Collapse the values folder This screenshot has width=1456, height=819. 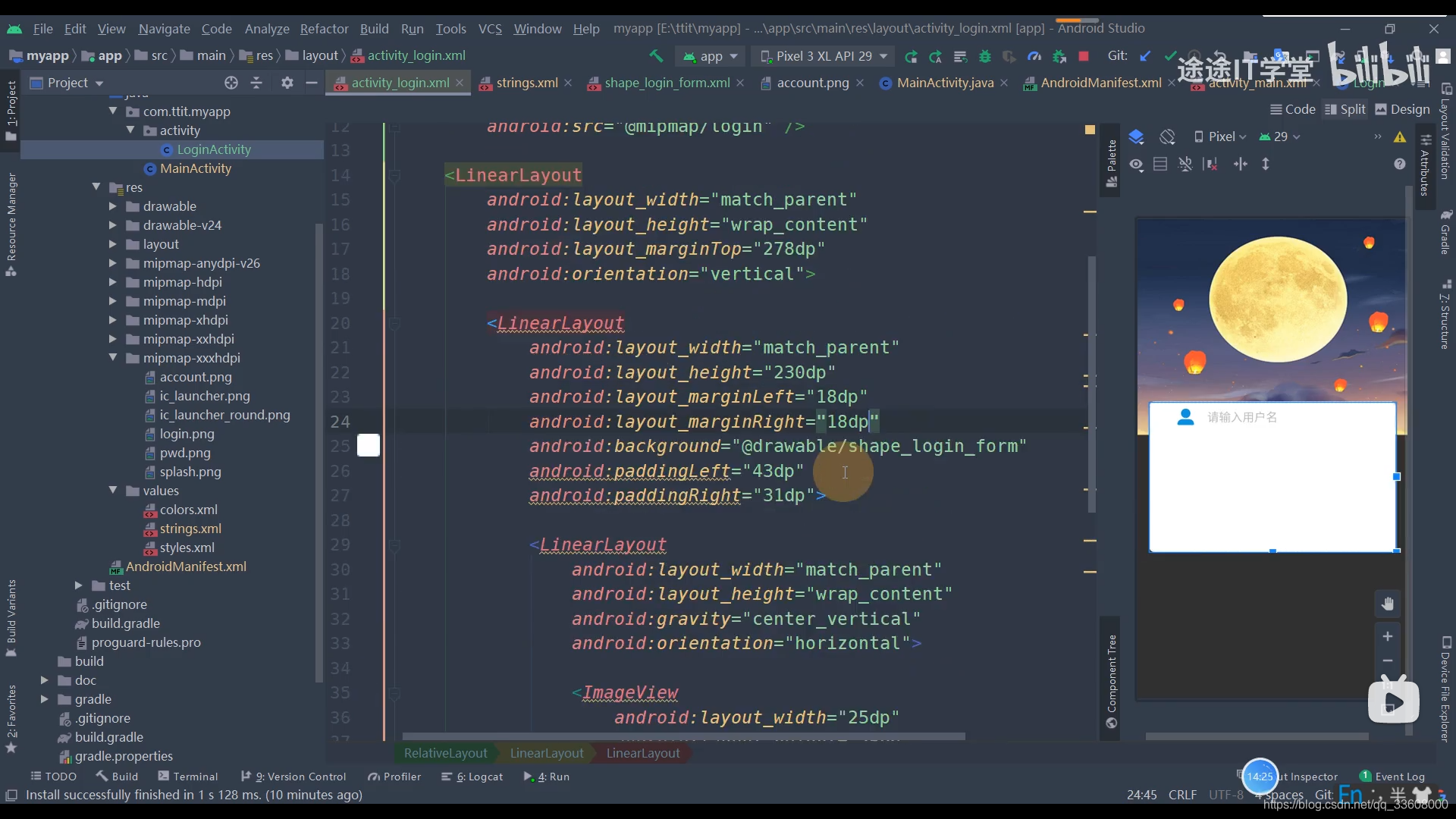pyautogui.click(x=112, y=491)
